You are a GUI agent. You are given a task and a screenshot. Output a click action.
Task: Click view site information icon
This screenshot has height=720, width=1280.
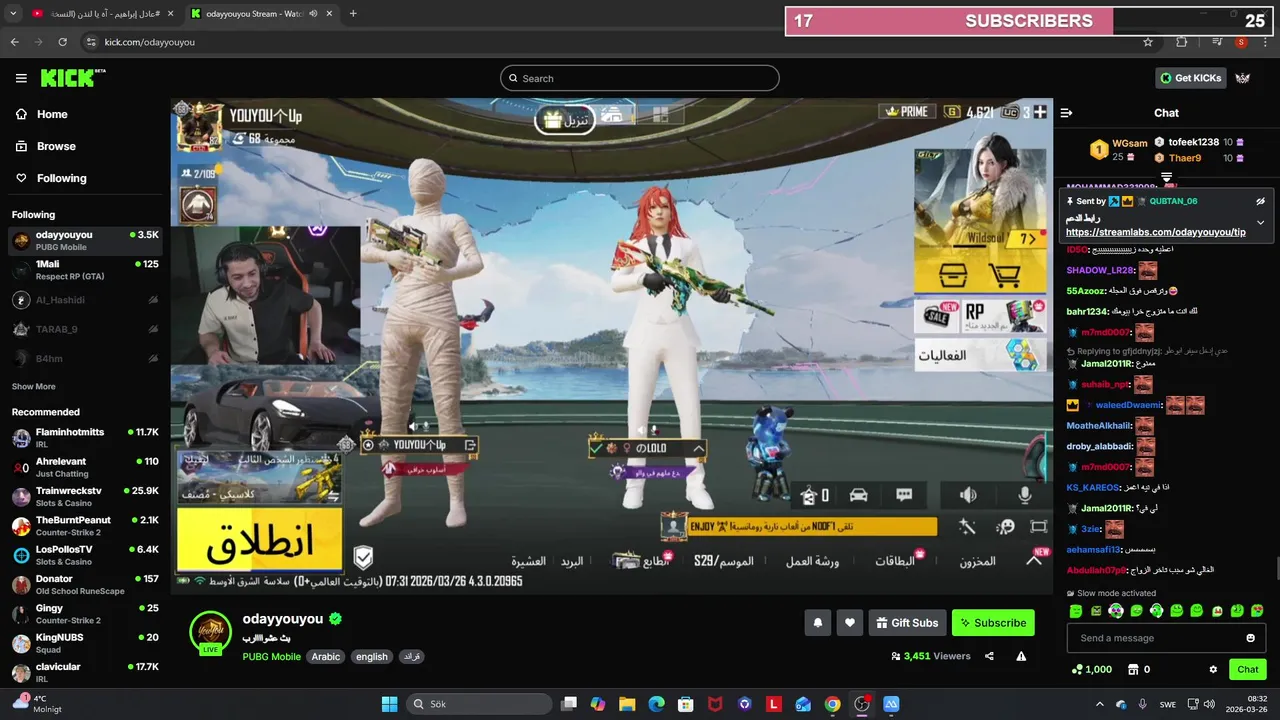click(x=91, y=42)
